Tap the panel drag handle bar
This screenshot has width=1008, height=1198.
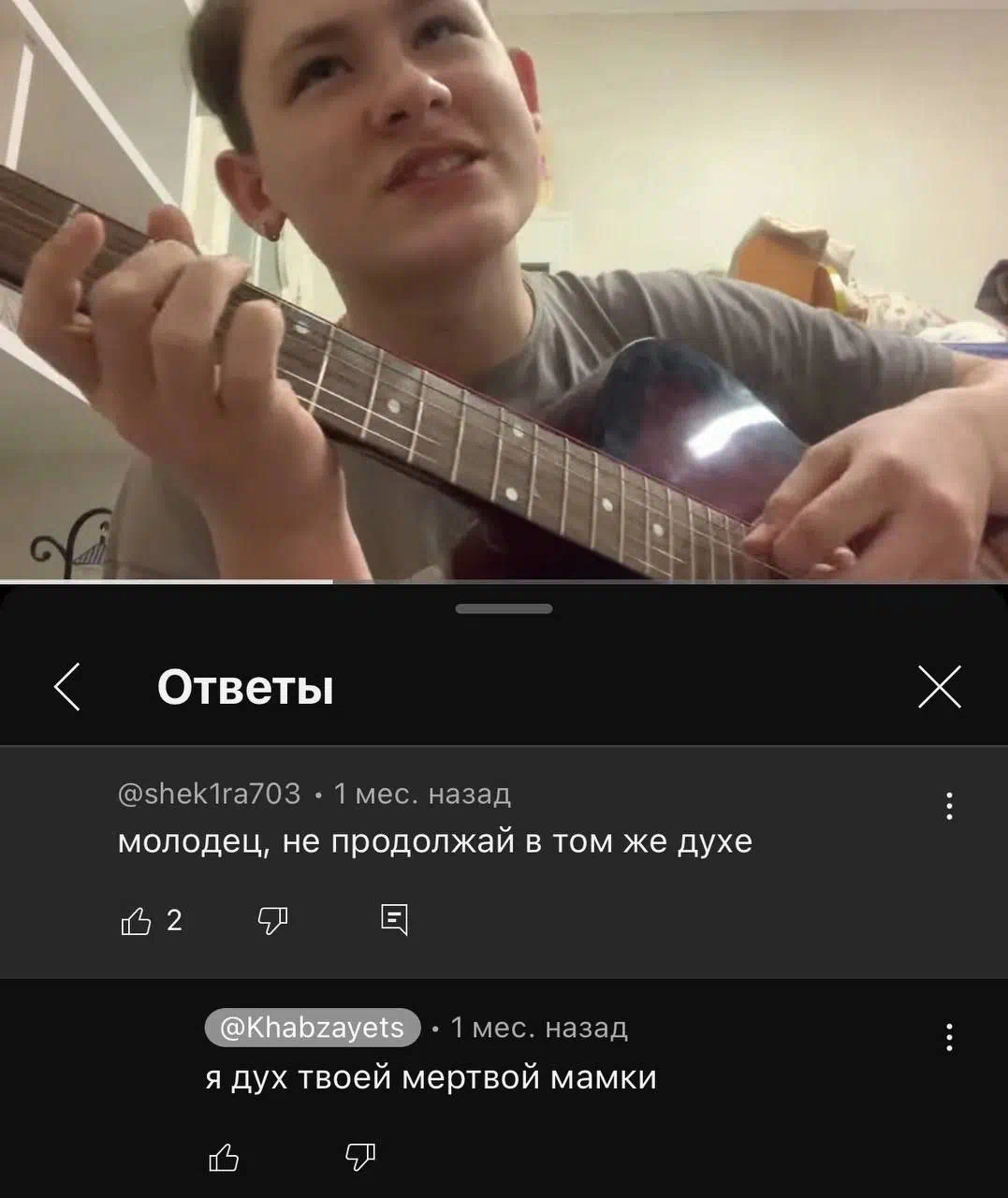(504, 609)
